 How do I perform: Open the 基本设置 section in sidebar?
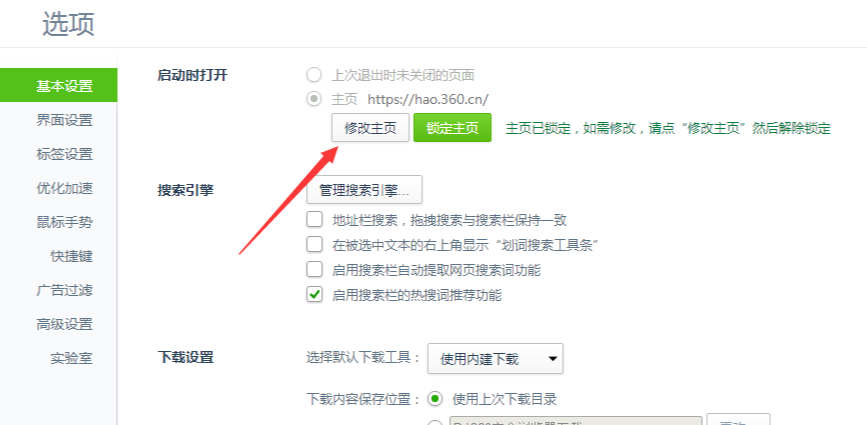pyautogui.click(x=58, y=86)
